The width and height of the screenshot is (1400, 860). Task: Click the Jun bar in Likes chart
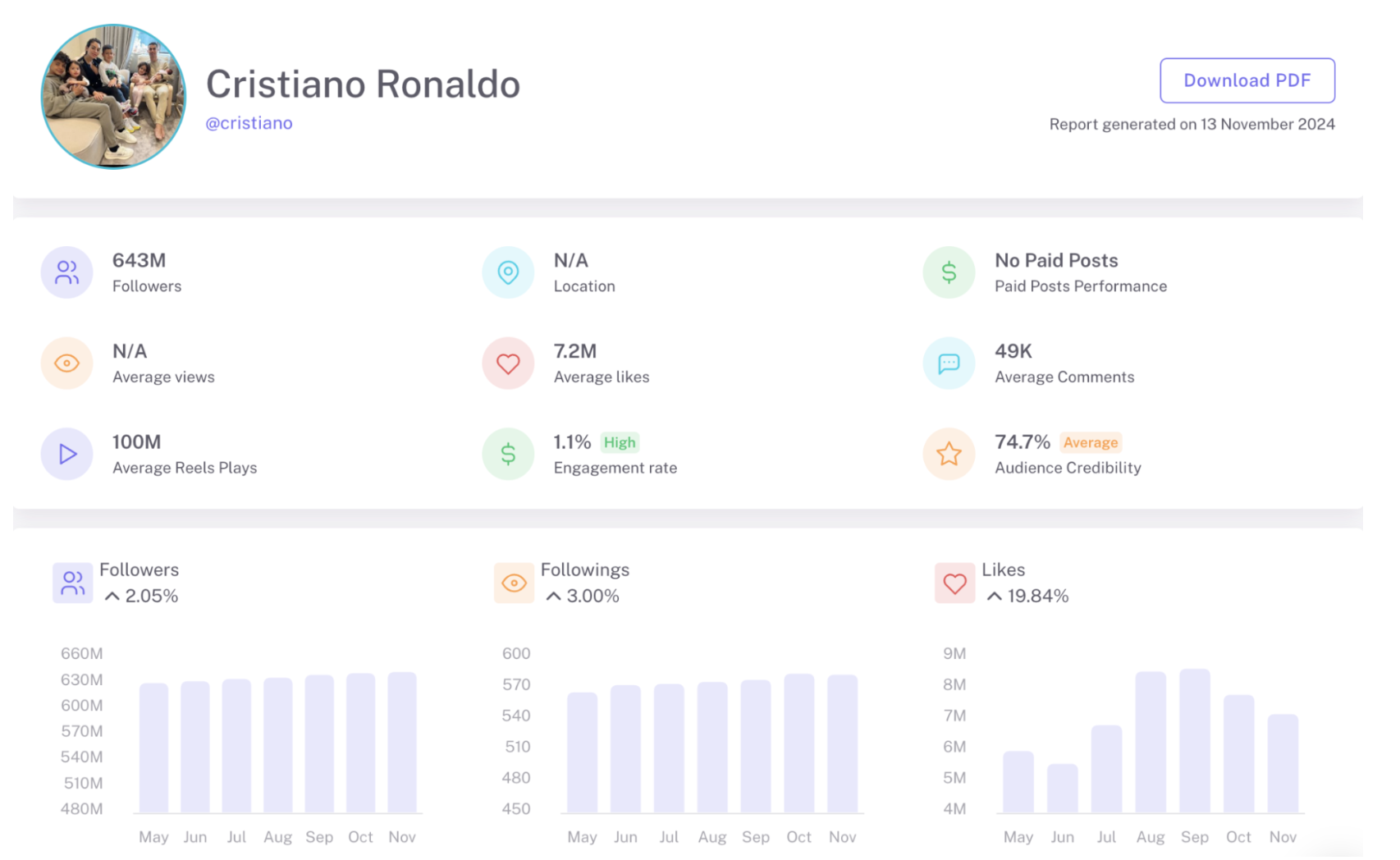(1063, 789)
